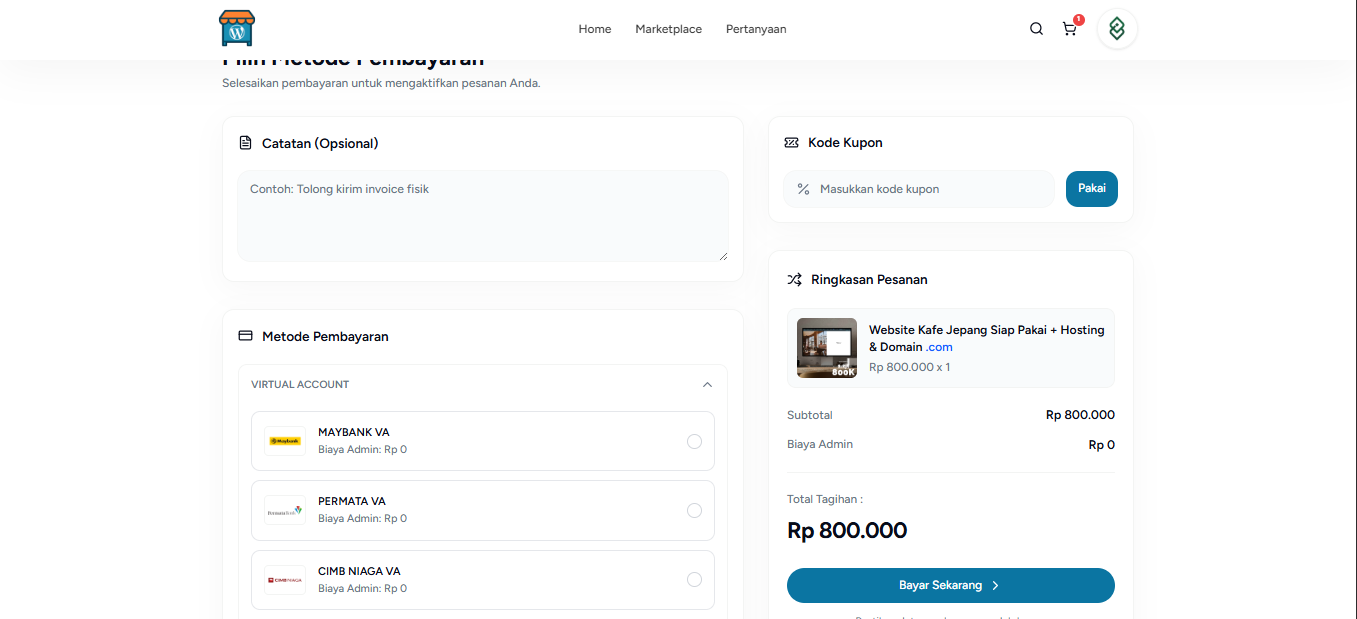Select the Permata VA radio button
Image resolution: width=1357 pixels, height=619 pixels.
coord(694,511)
